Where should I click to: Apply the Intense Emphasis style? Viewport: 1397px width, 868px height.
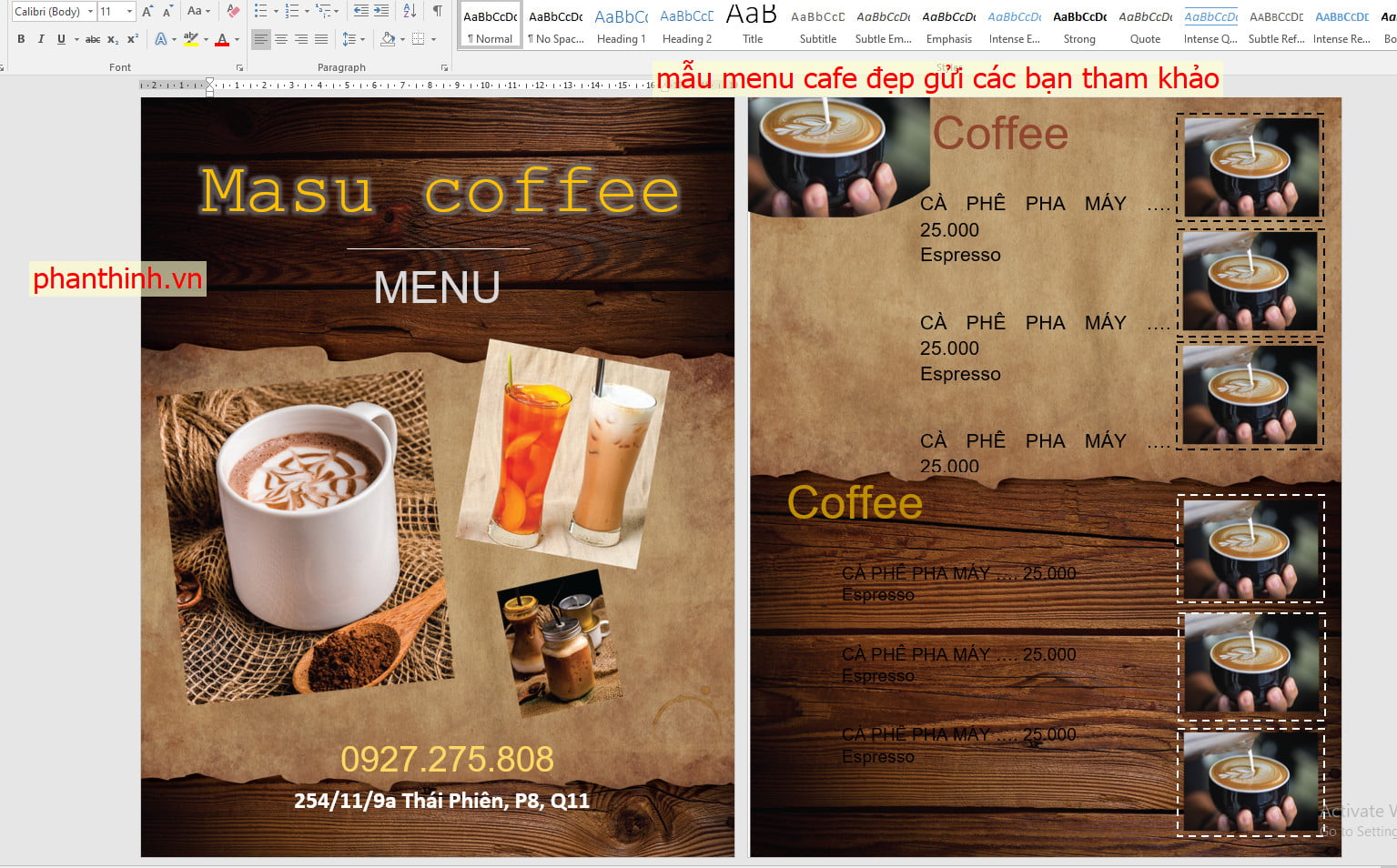1015,25
